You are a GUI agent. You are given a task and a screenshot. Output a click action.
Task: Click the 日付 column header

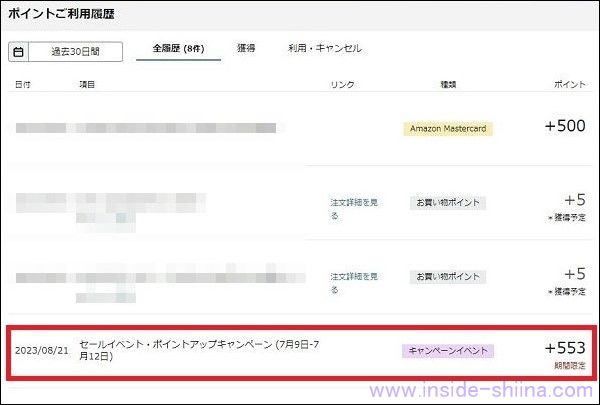(x=23, y=85)
